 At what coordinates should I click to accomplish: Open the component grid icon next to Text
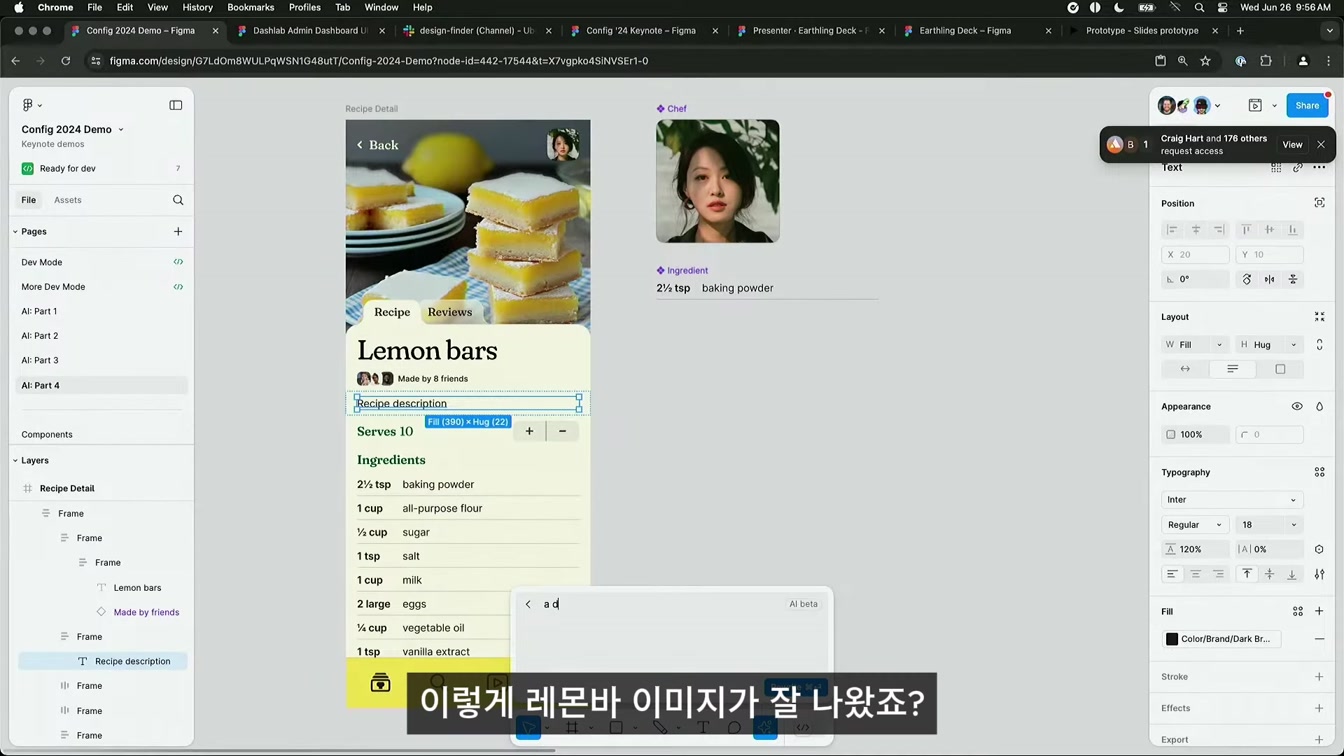pos(1276,167)
